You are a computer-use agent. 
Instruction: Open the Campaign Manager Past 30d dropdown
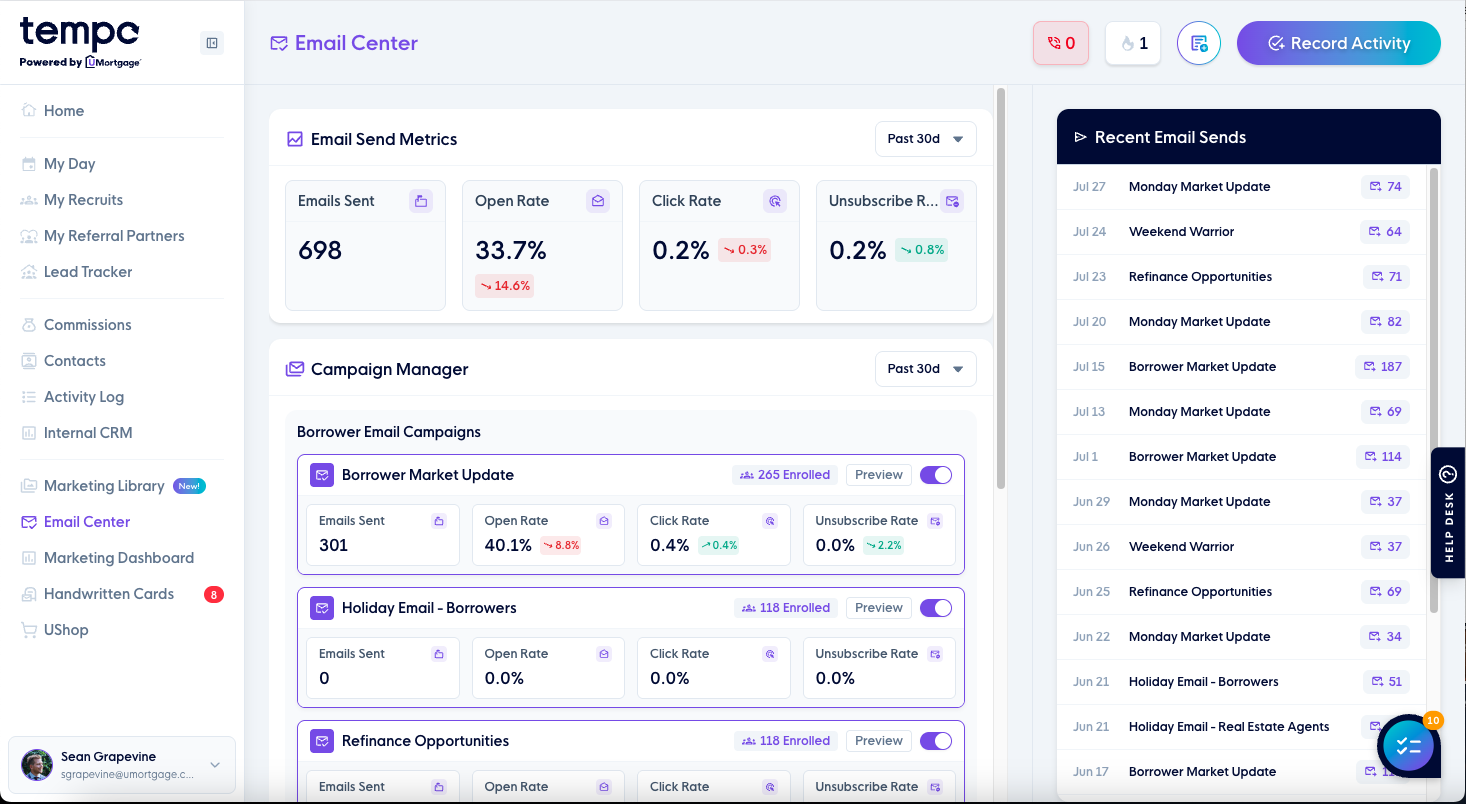(x=925, y=369)
